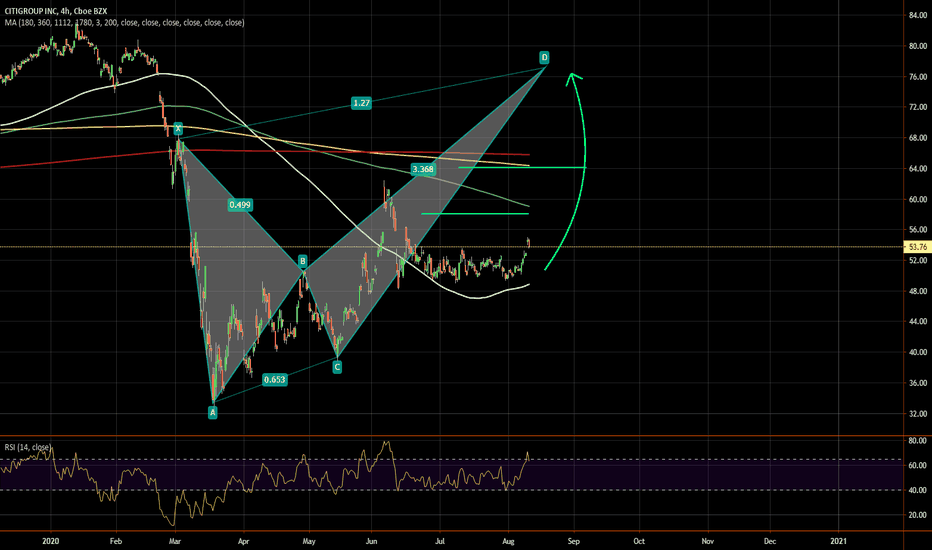Click the Mar time axis label

175,541
